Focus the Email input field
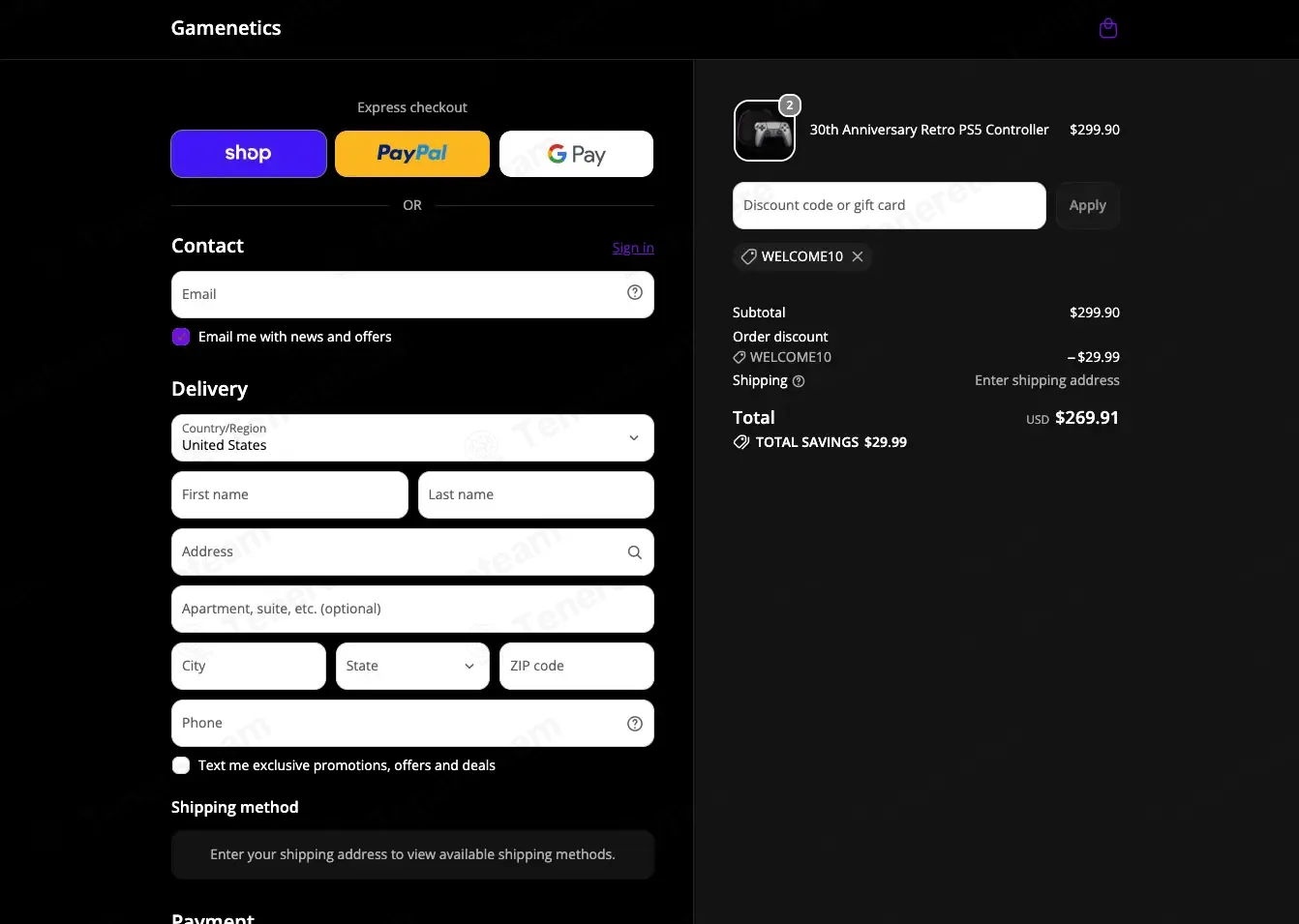Viewport: 1299px width, 924px height. pos(412,295)
